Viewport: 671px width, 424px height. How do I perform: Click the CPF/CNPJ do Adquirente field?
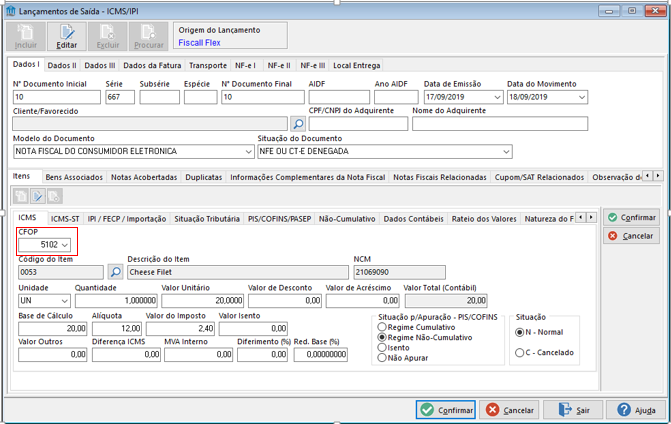358,124
